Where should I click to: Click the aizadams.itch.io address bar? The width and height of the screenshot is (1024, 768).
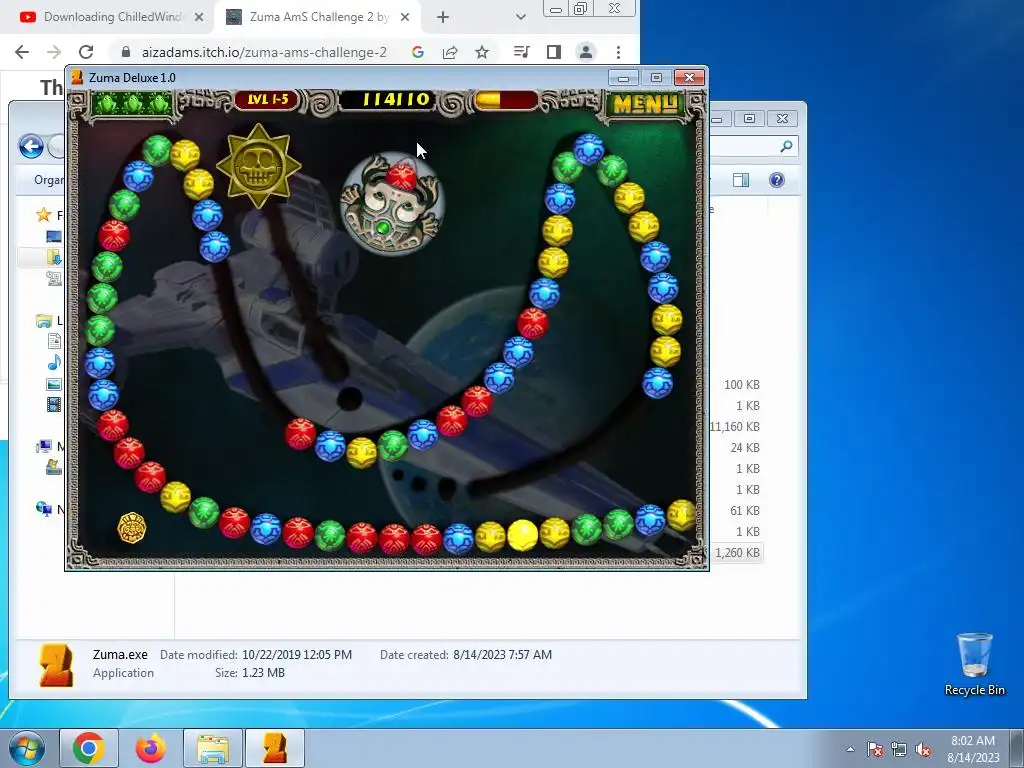tap(264, 52)
